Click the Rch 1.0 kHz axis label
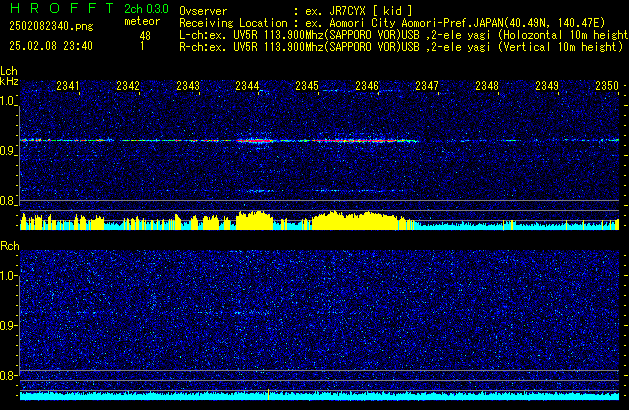Image resolution: width=629 pixels, height=410 pixels. coord(8,276)
